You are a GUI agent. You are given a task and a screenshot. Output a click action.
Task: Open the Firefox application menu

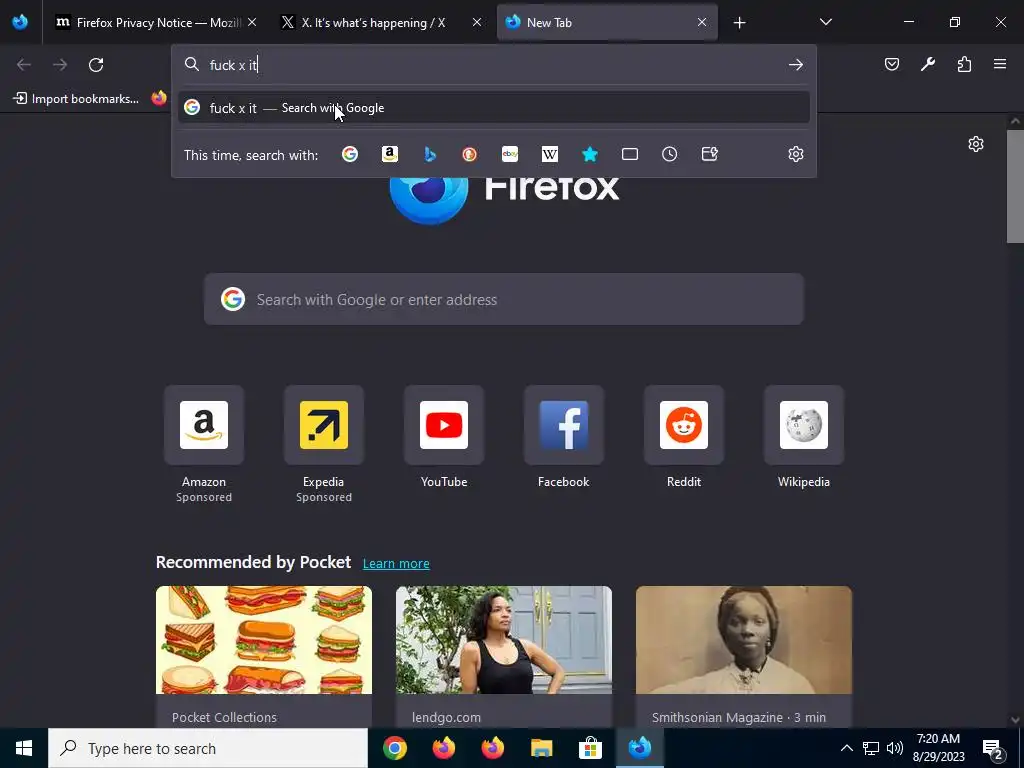click(x=1000, y=64)
